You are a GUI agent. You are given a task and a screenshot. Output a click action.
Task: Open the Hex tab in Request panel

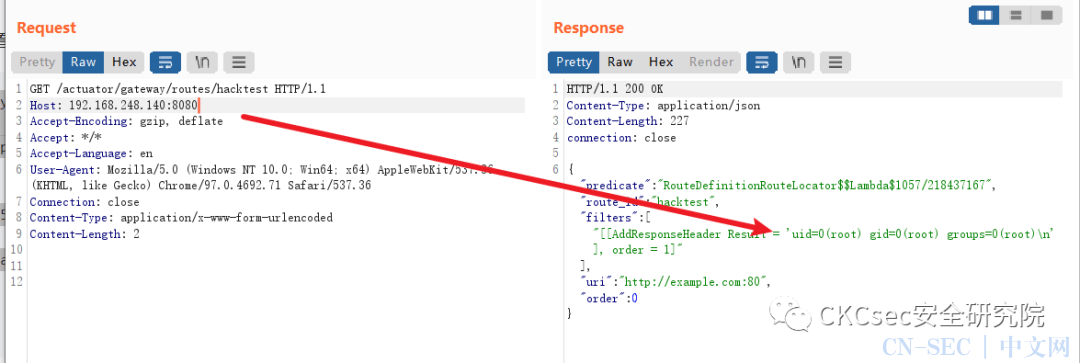click(125, 62)
